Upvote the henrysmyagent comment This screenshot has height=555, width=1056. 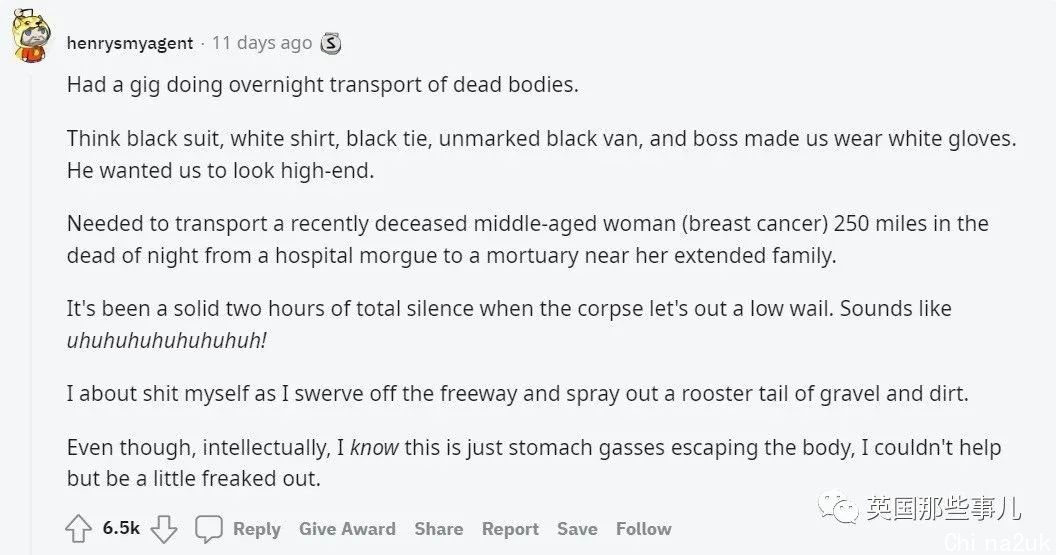tap(78, 529)
